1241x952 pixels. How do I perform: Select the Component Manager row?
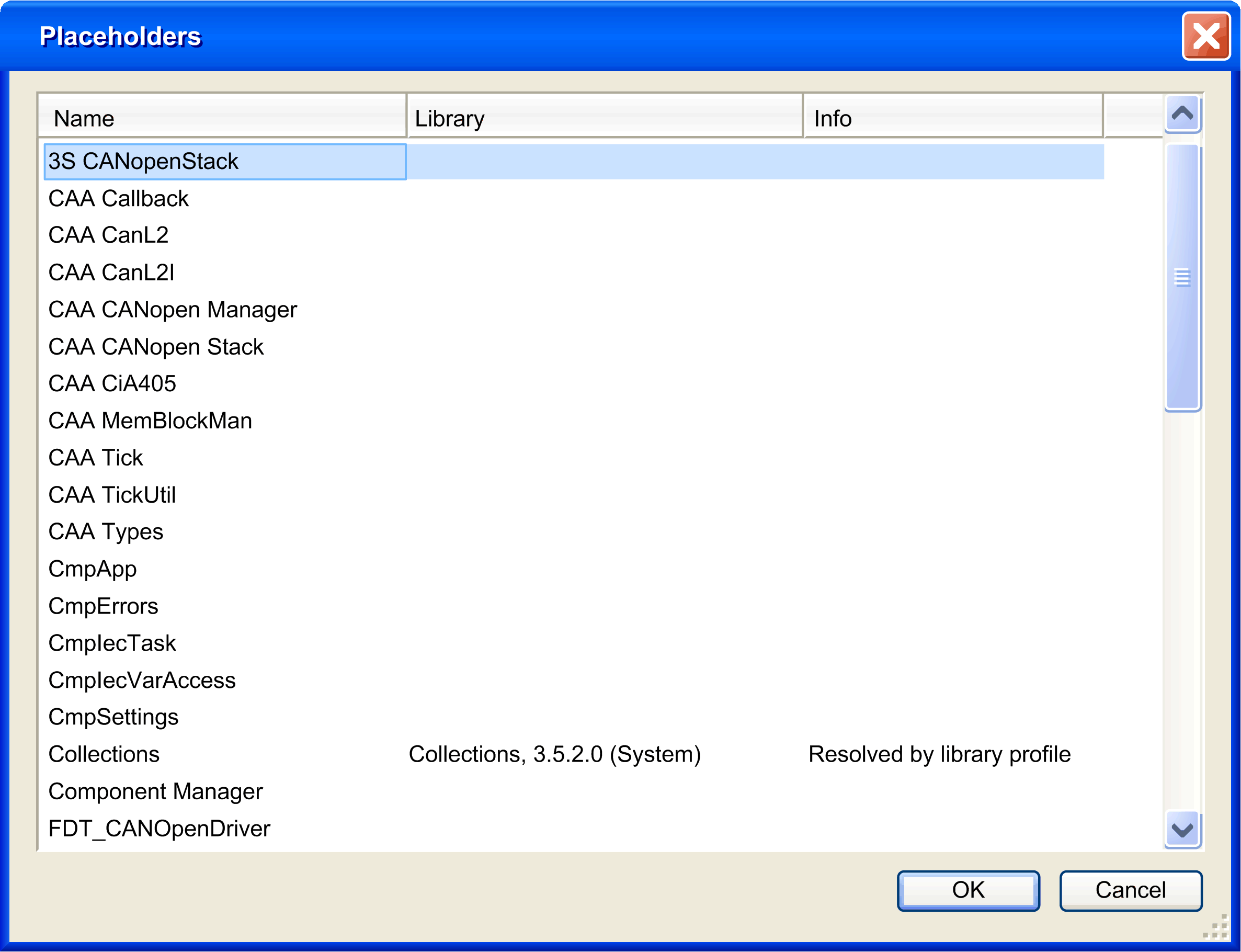[x=574, y=791]
